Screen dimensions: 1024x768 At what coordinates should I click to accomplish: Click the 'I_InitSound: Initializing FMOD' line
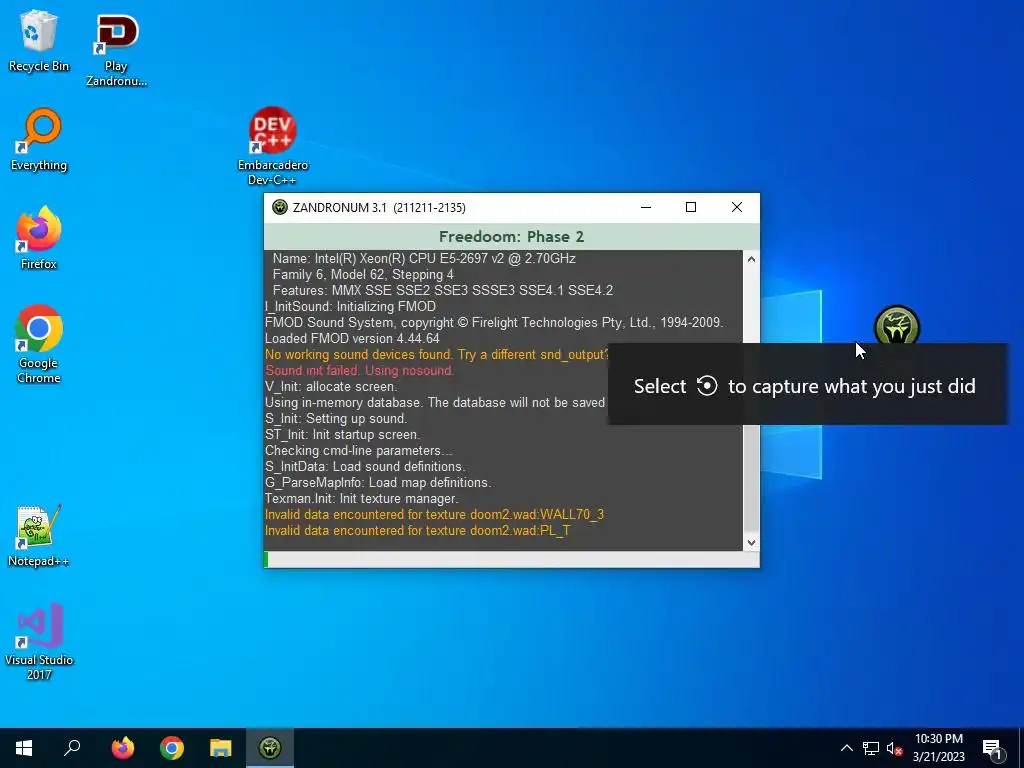[x=351, y=306]
